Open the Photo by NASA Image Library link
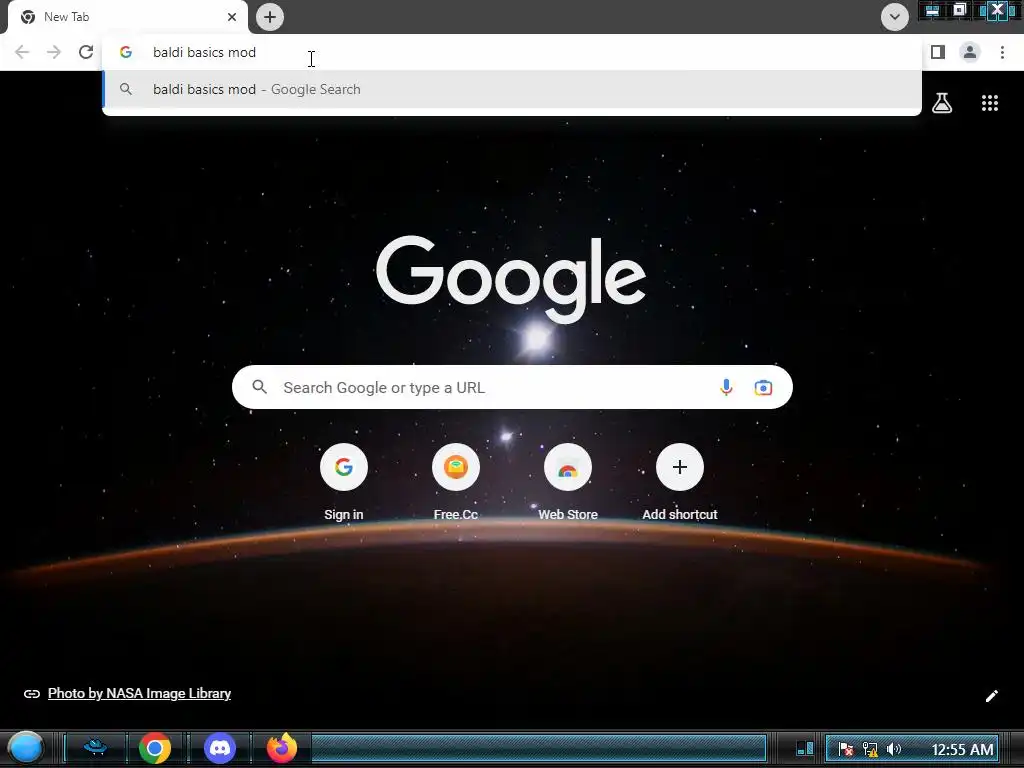Viewport: 1024px width, 768px height. point(139,694)
